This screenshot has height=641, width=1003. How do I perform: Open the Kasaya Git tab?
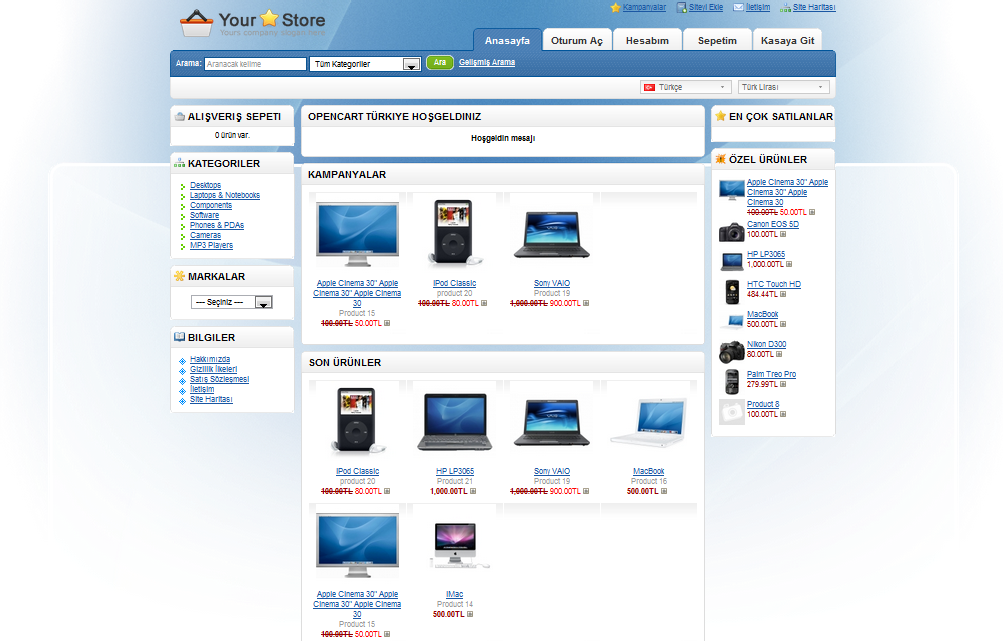tap(787, 40)
